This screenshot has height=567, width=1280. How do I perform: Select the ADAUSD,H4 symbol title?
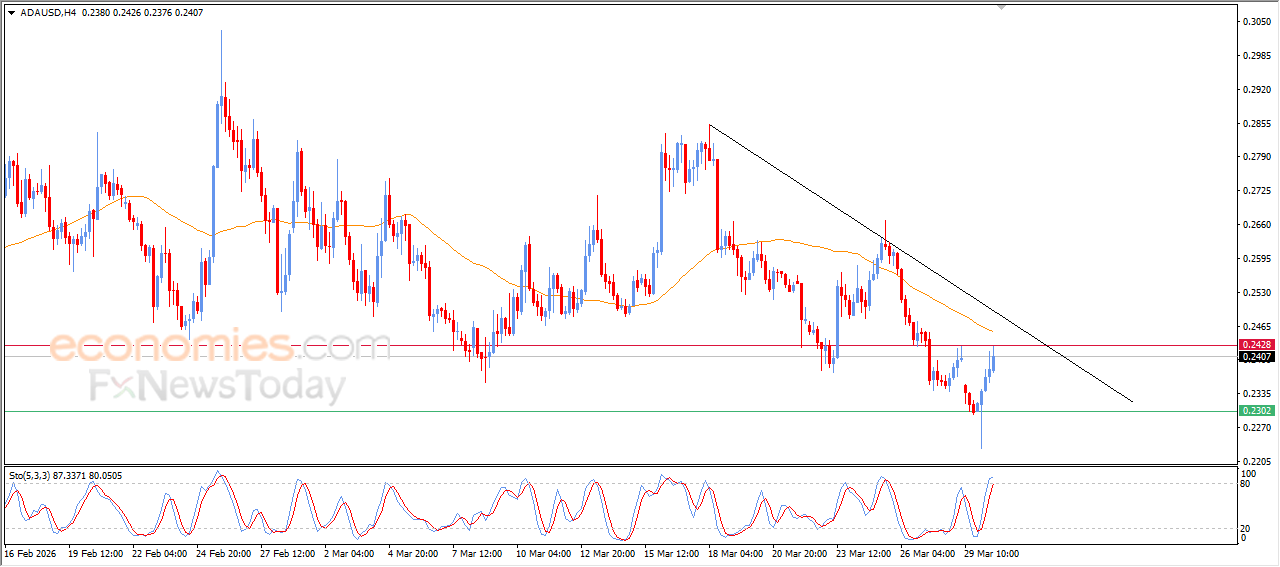coord(47,12)
